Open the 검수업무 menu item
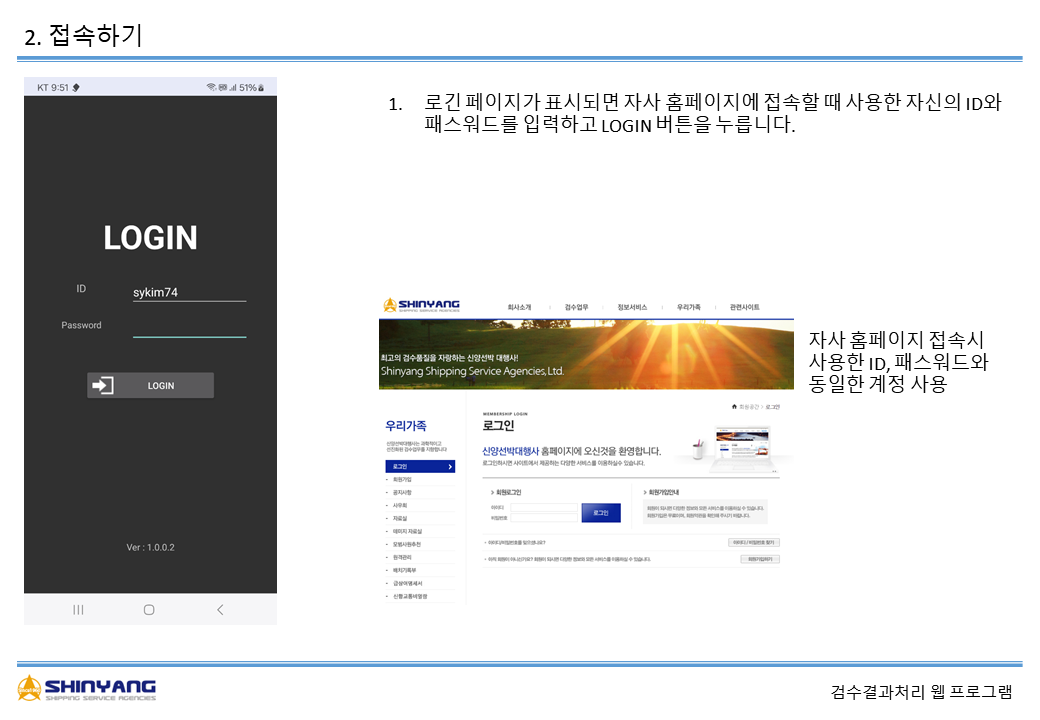Image resolution: width=1040 pixels, height=720 pixels. pos(576,307)
